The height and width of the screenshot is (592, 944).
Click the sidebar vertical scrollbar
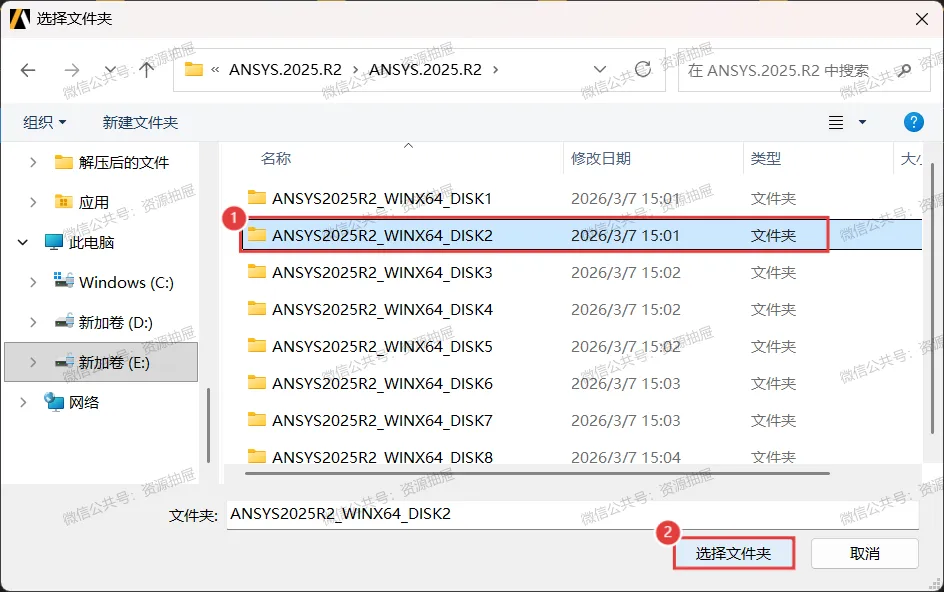pos(208,425)
